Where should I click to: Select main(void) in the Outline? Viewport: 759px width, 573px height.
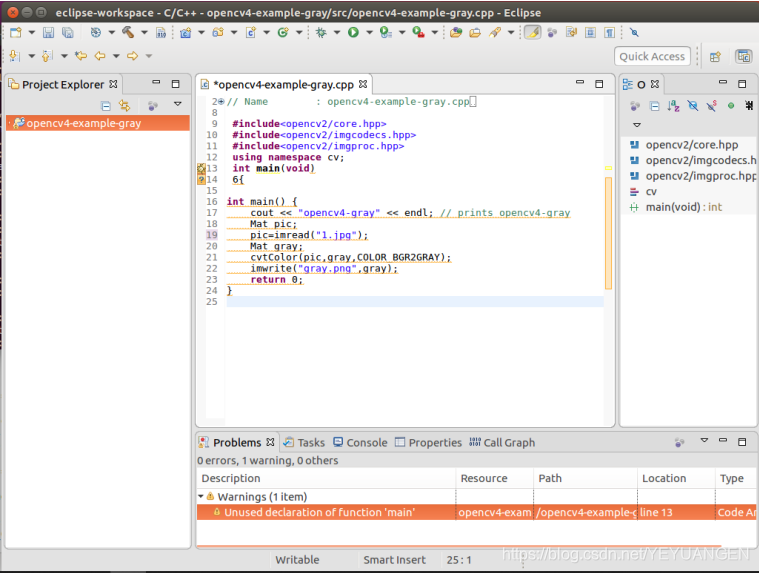tap(674, 207)
